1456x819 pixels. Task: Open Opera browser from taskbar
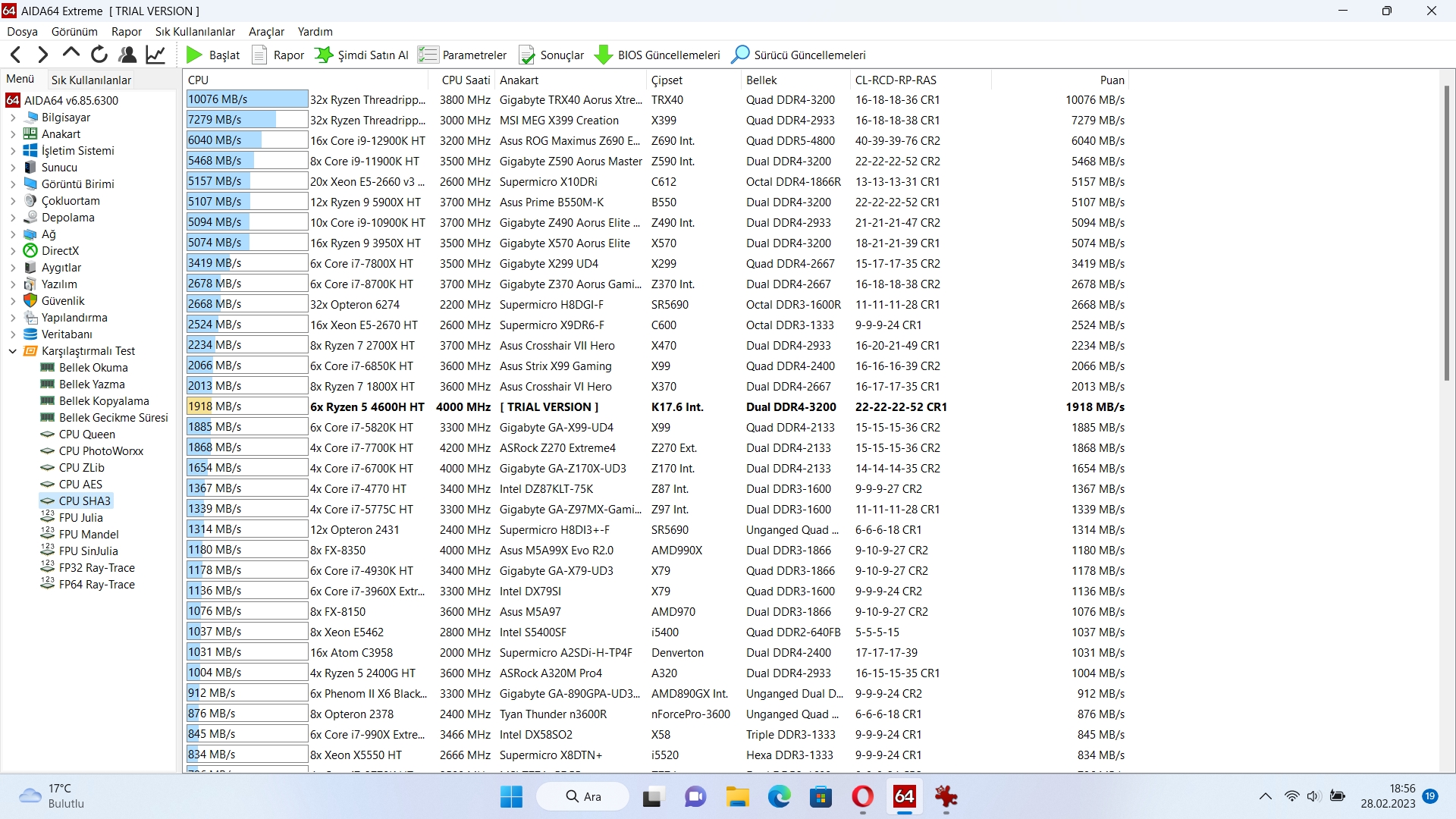coord(862,797)
